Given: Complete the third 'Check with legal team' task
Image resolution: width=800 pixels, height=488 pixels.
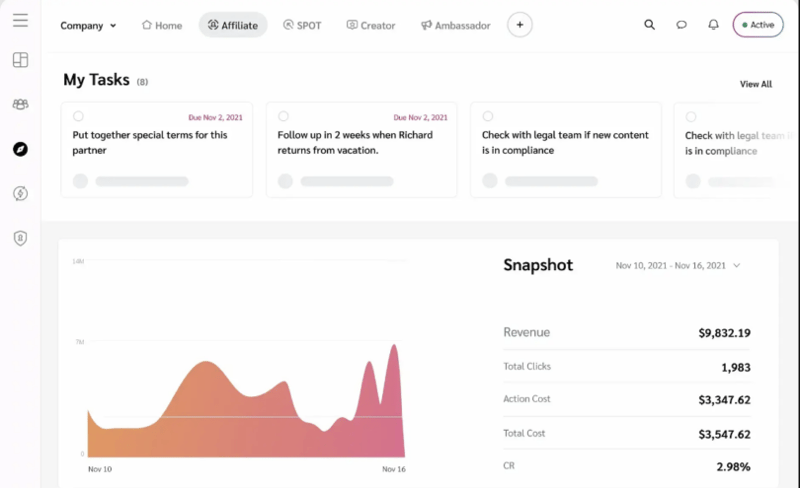Looking at the screenshot, I should (488, 116).
